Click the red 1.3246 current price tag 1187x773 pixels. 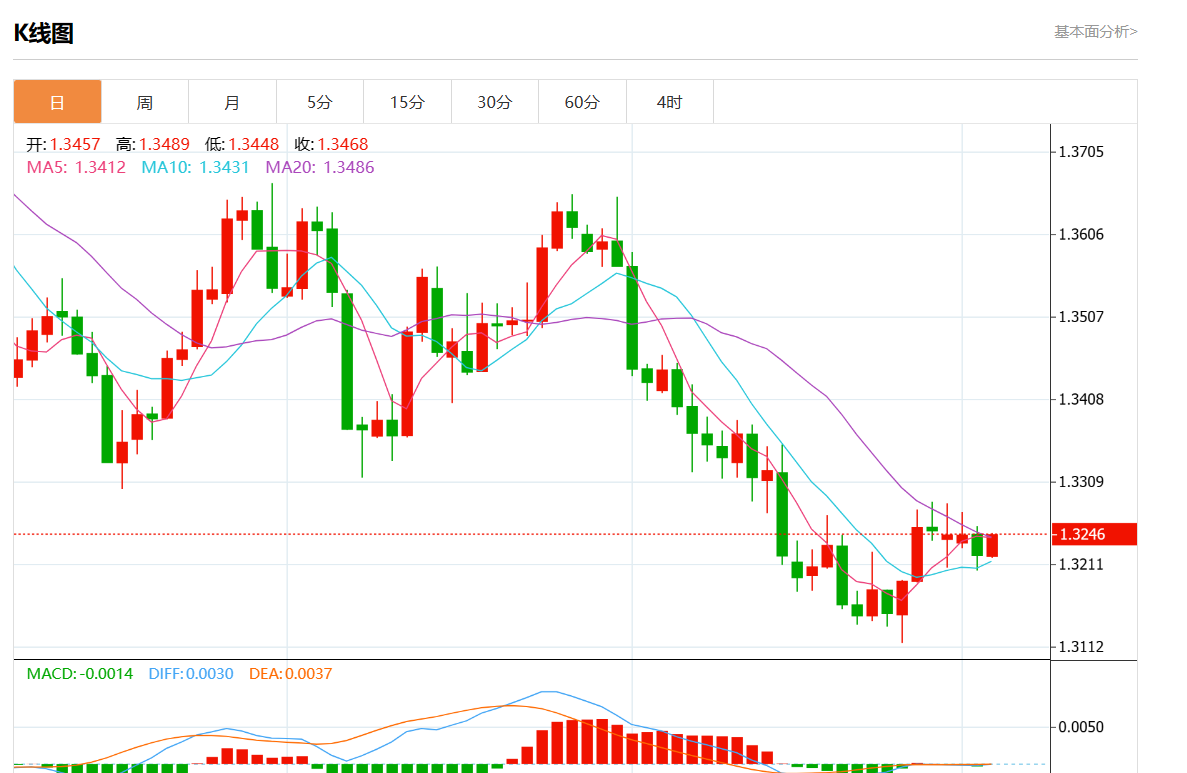point(1094,534)
